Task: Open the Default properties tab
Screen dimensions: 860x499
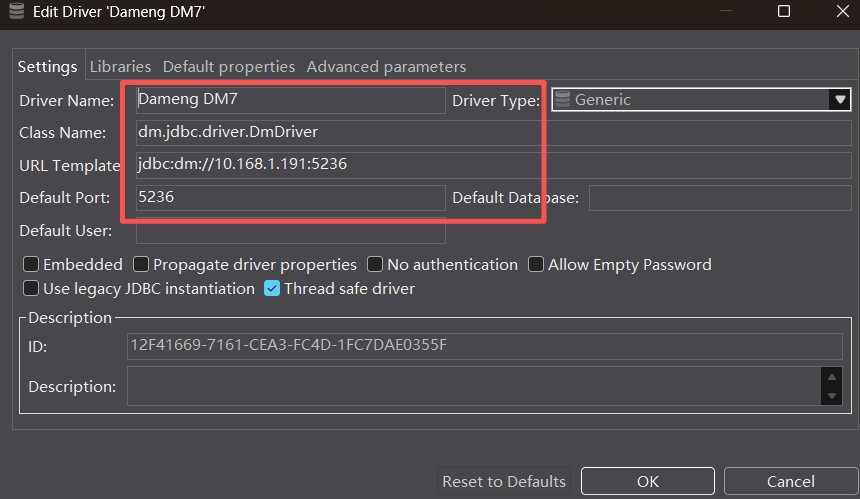Action: point(229,67)
